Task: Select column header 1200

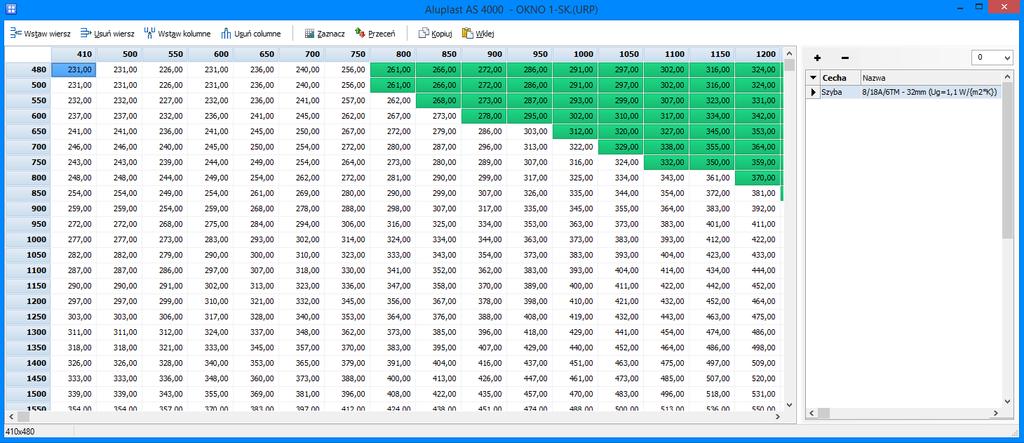Action: click(758, 54)
